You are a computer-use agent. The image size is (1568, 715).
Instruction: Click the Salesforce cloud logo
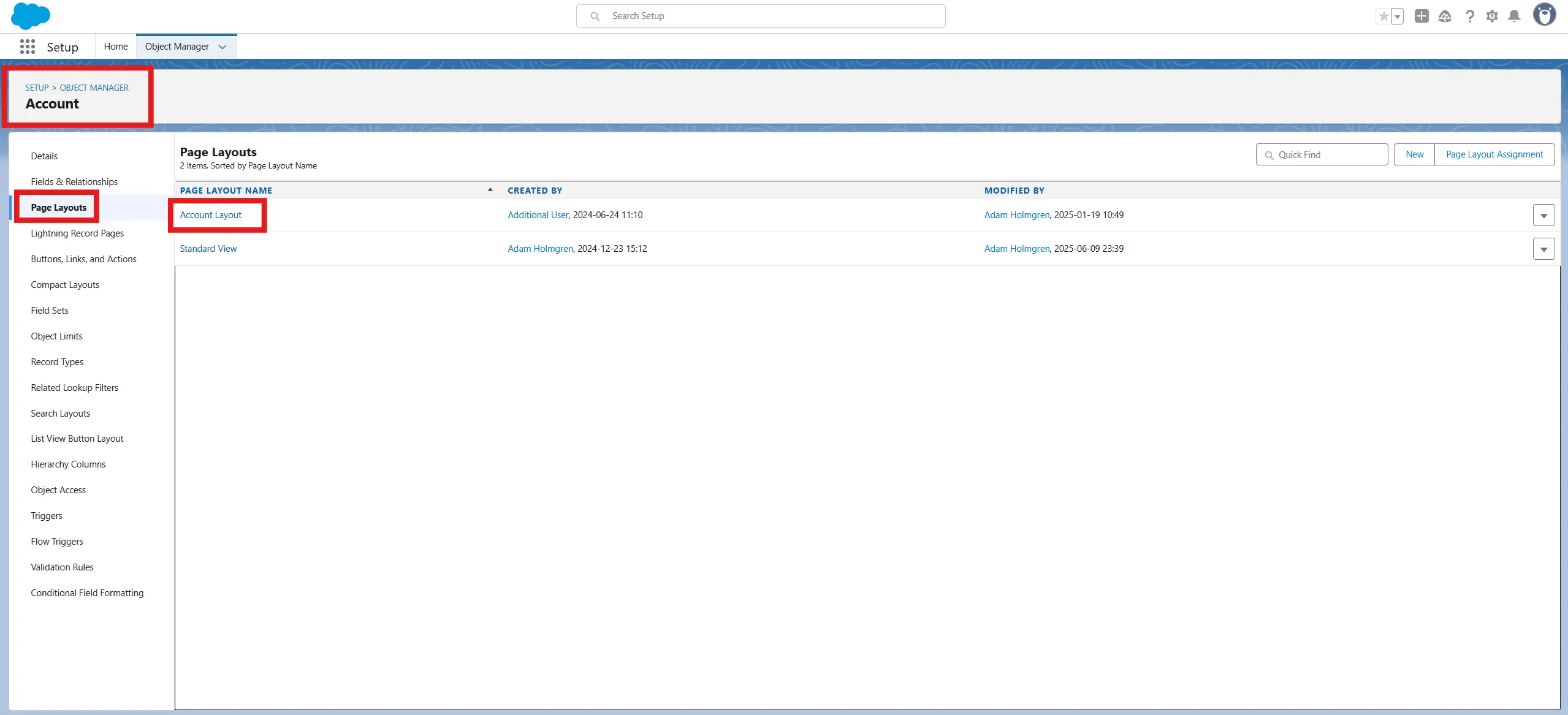click(x=30, y=16)
